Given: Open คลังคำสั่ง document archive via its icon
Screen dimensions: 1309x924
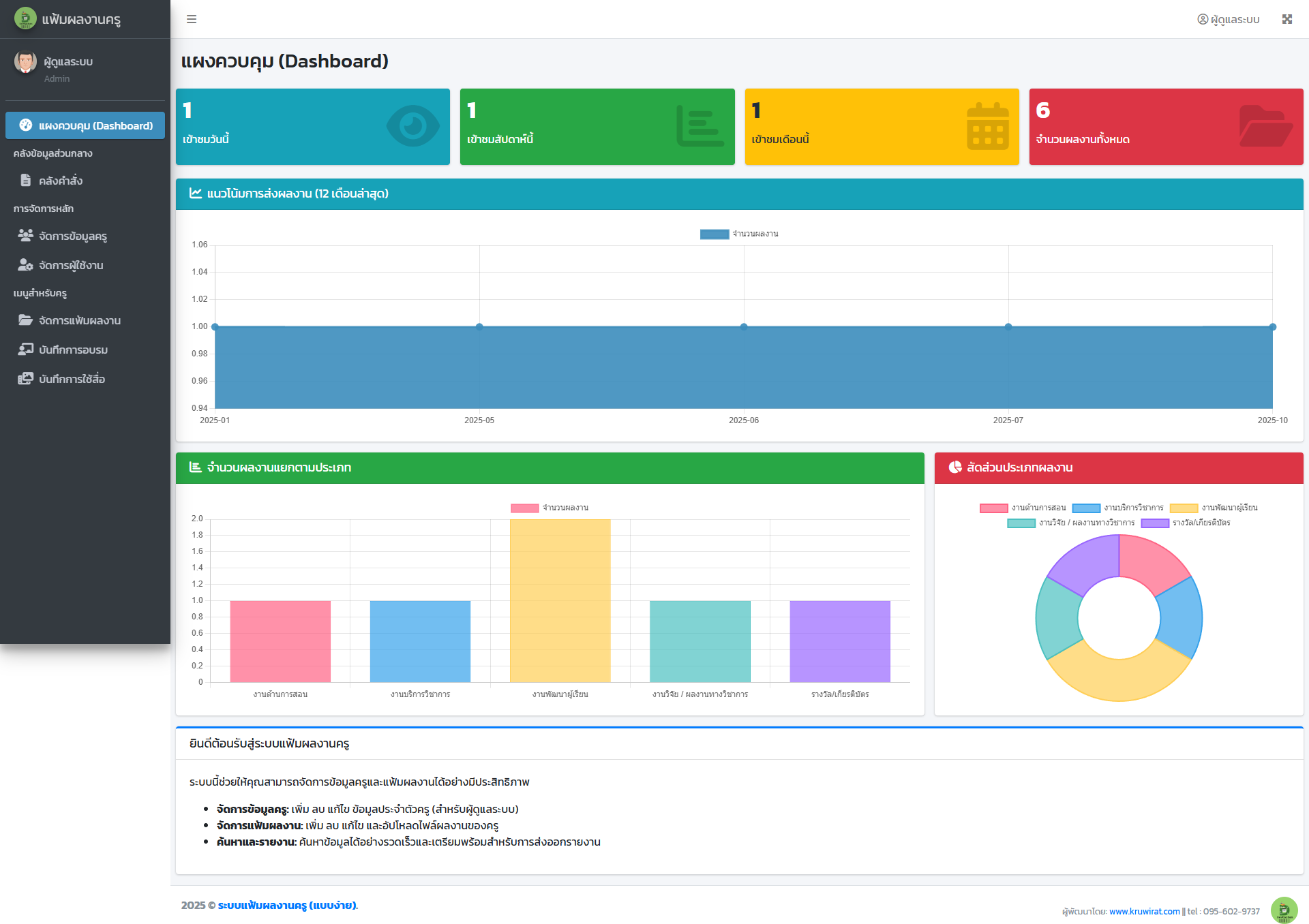Looking at the screenshot, I should click(25, 181).
